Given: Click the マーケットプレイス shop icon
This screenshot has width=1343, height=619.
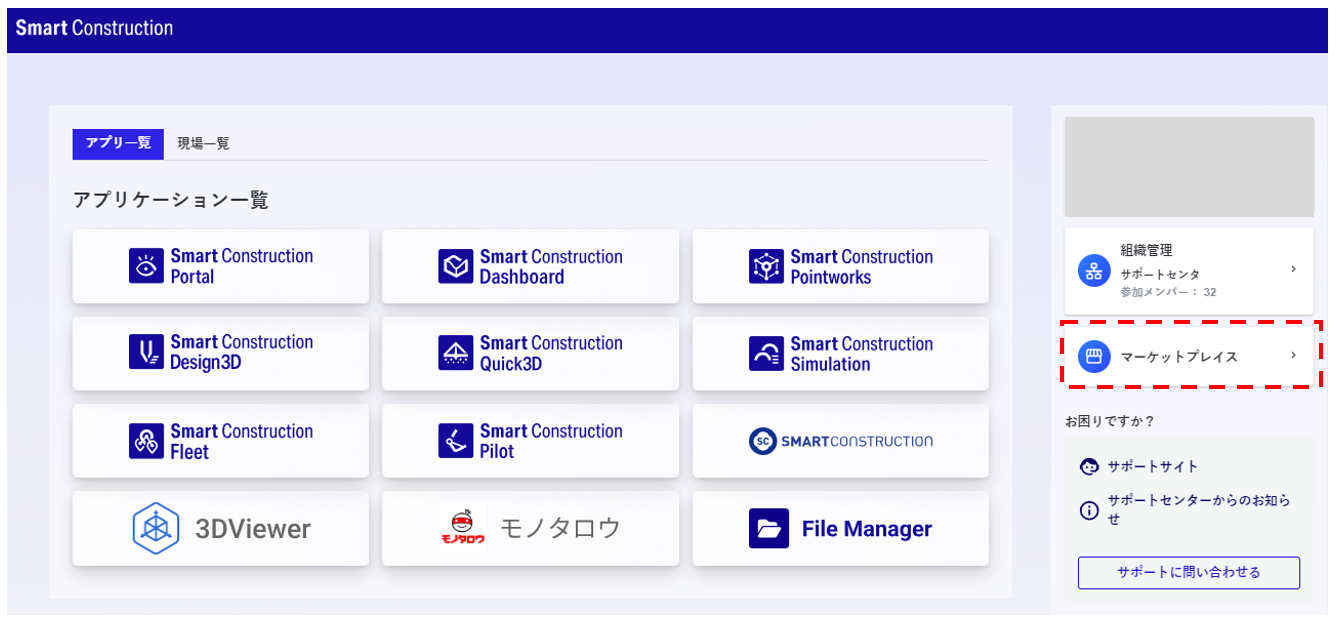Looking at the screenshot, I should coord(1094,356).
